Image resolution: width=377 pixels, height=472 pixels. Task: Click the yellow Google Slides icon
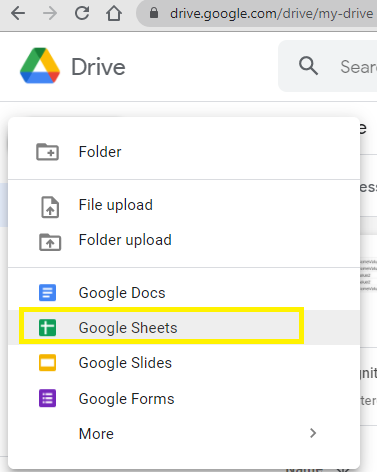coord(47,363)
